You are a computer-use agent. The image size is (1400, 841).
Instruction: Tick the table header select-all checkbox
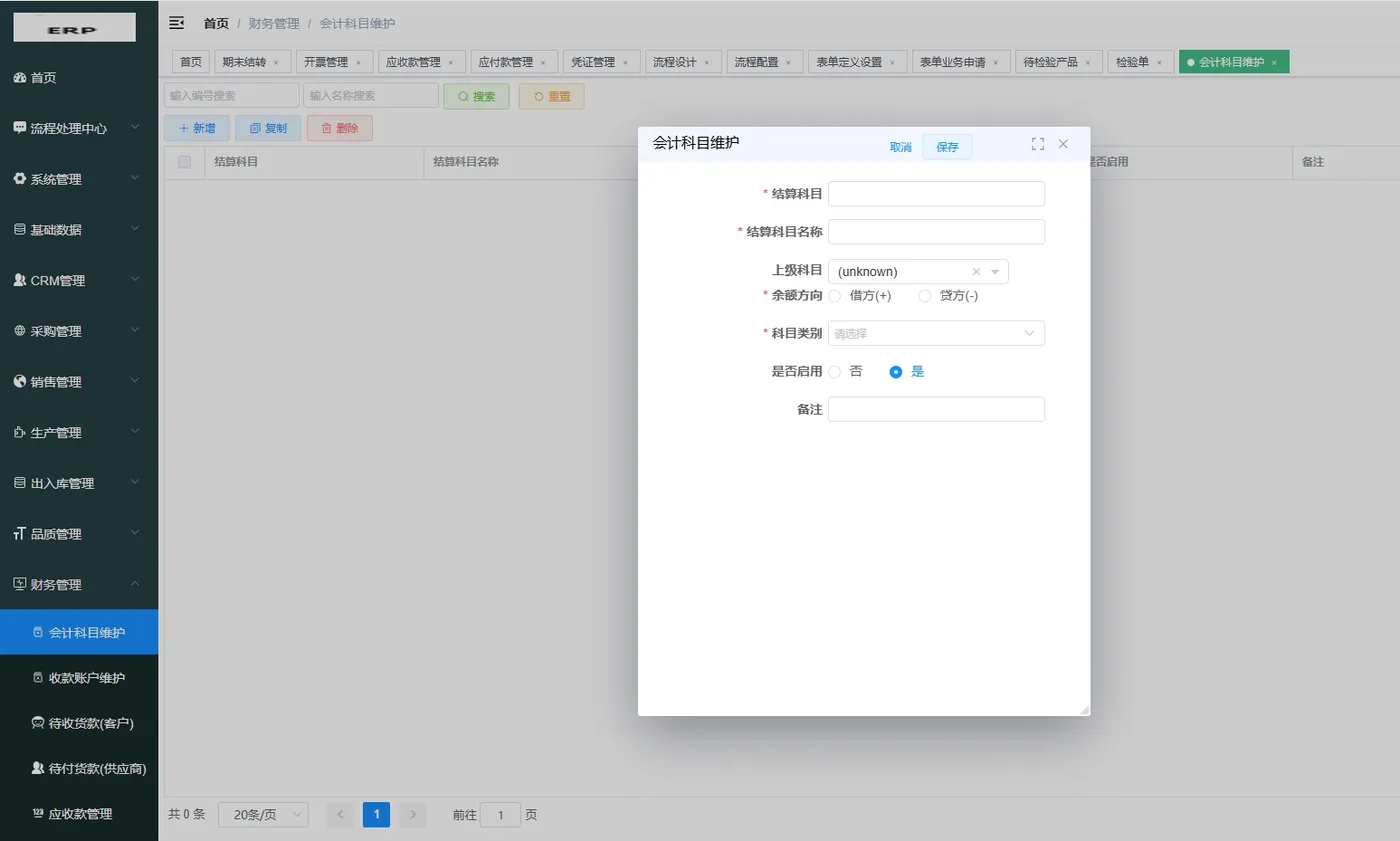184,162
